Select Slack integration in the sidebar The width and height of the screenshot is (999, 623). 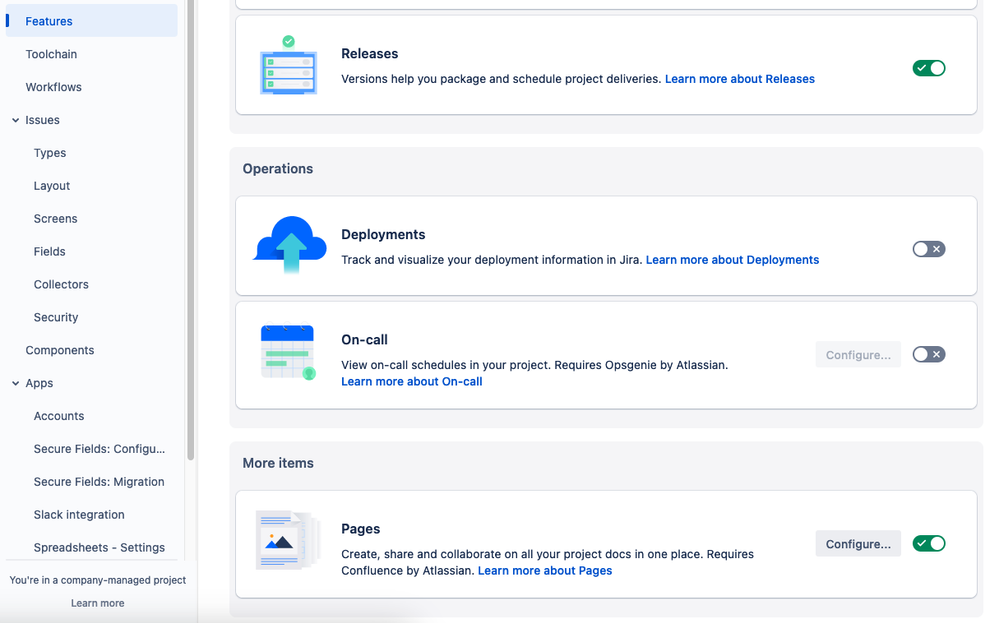[x=79, y=514]
